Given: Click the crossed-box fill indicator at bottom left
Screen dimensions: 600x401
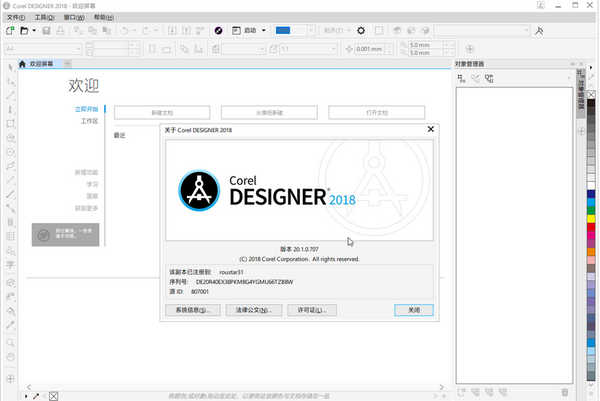Looking at the screenshot, I should click(54, 396).
